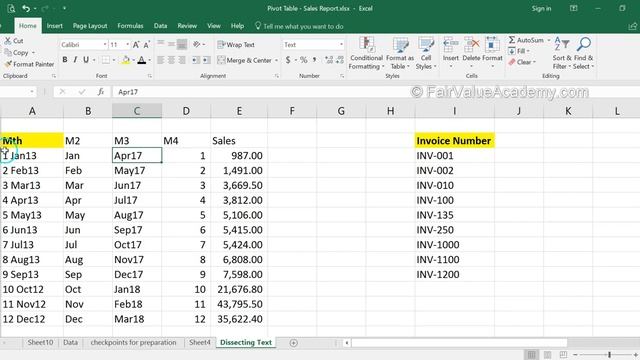
Task: Open Find & Select magnifier menu
Action: [584, 53]
